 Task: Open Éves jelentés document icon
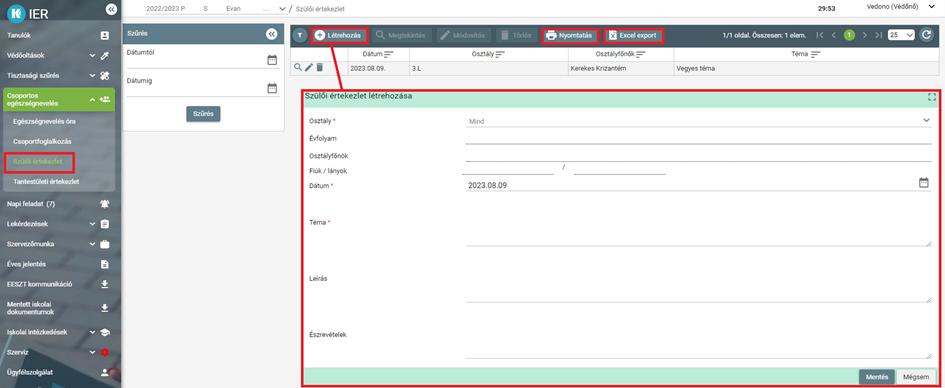click(x=105, y=264)
